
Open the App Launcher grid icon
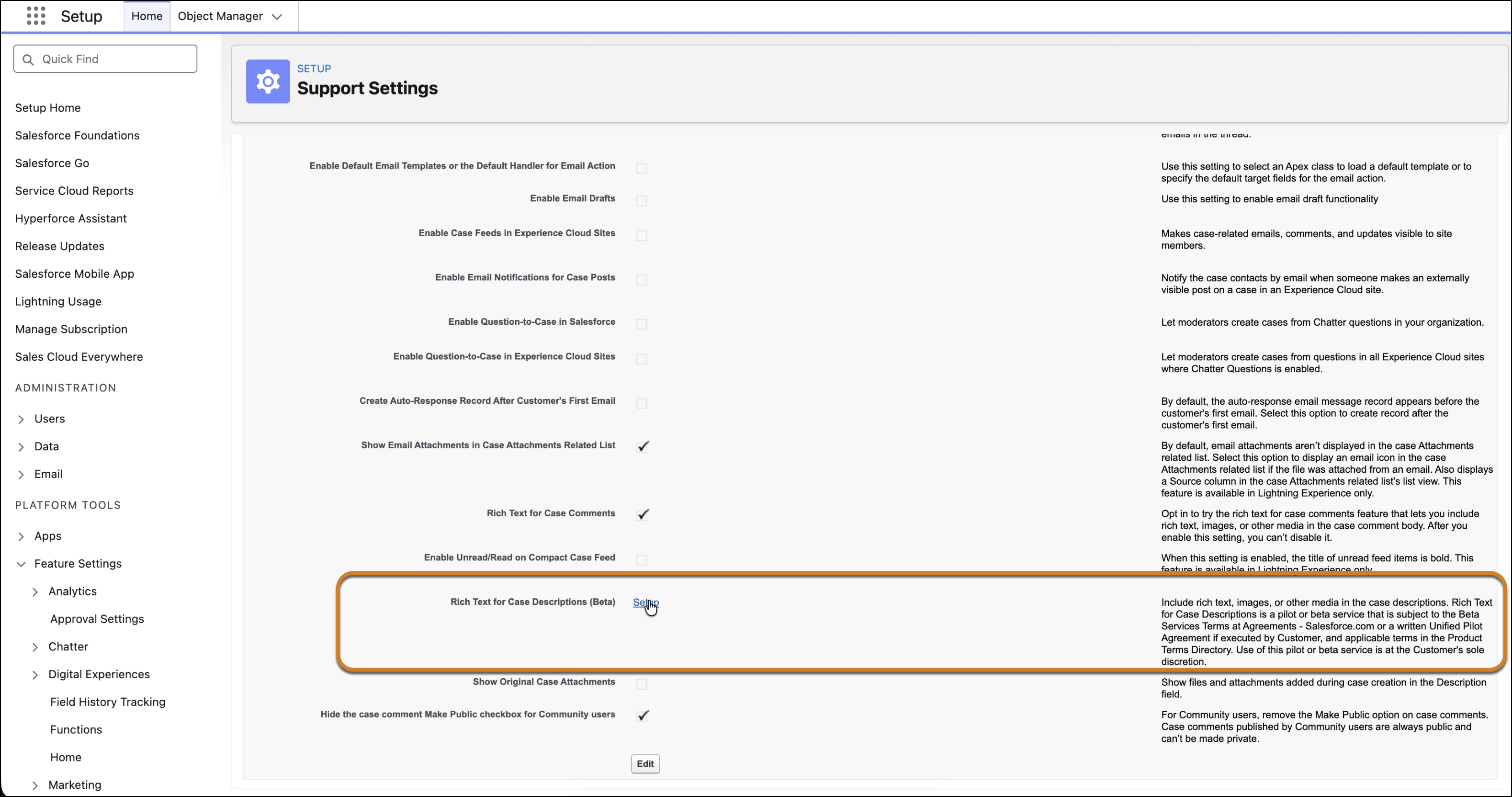click(x=36, y=16)
